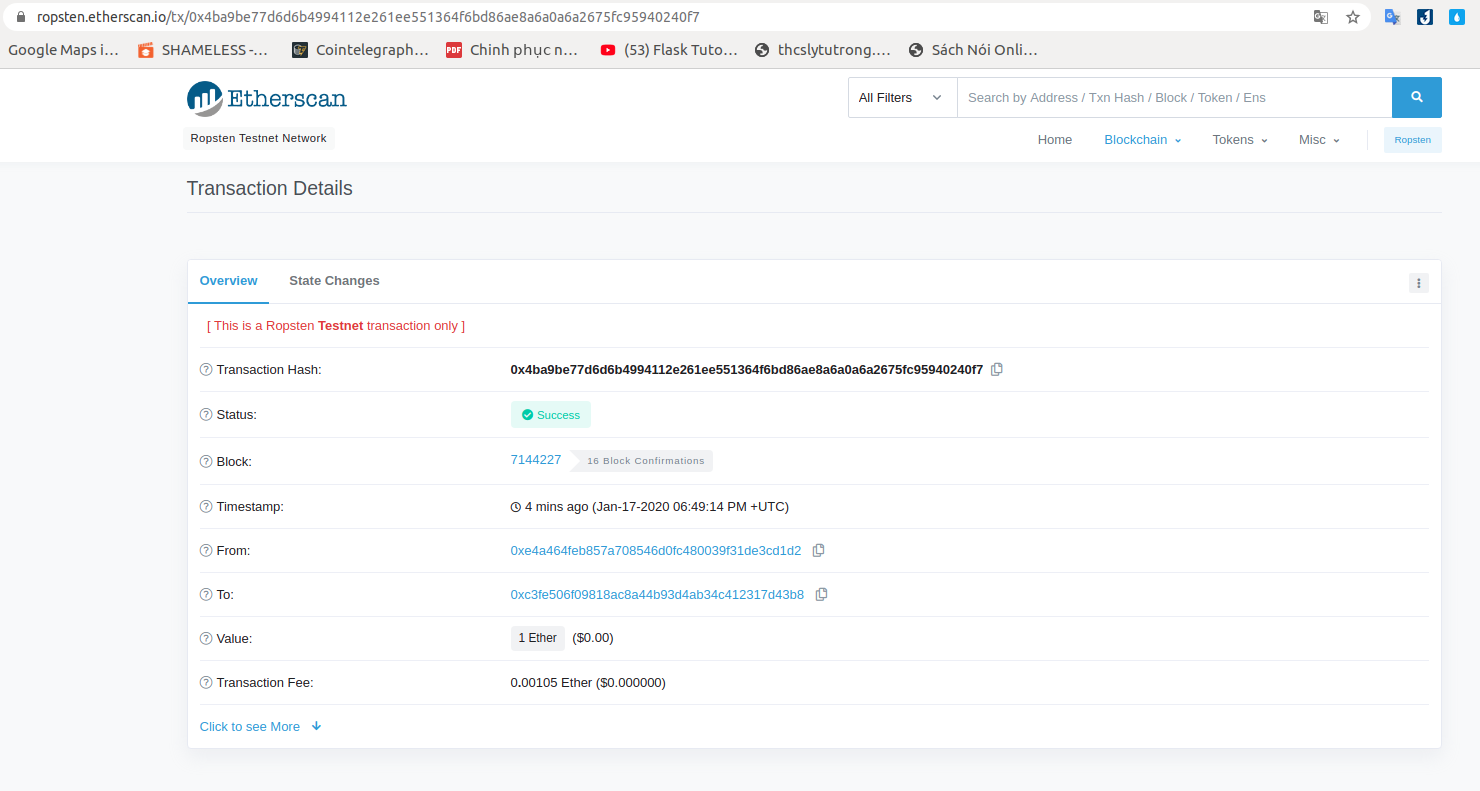View site security lock information
This screenshot has height=791, width=1480.
(19, 17)
